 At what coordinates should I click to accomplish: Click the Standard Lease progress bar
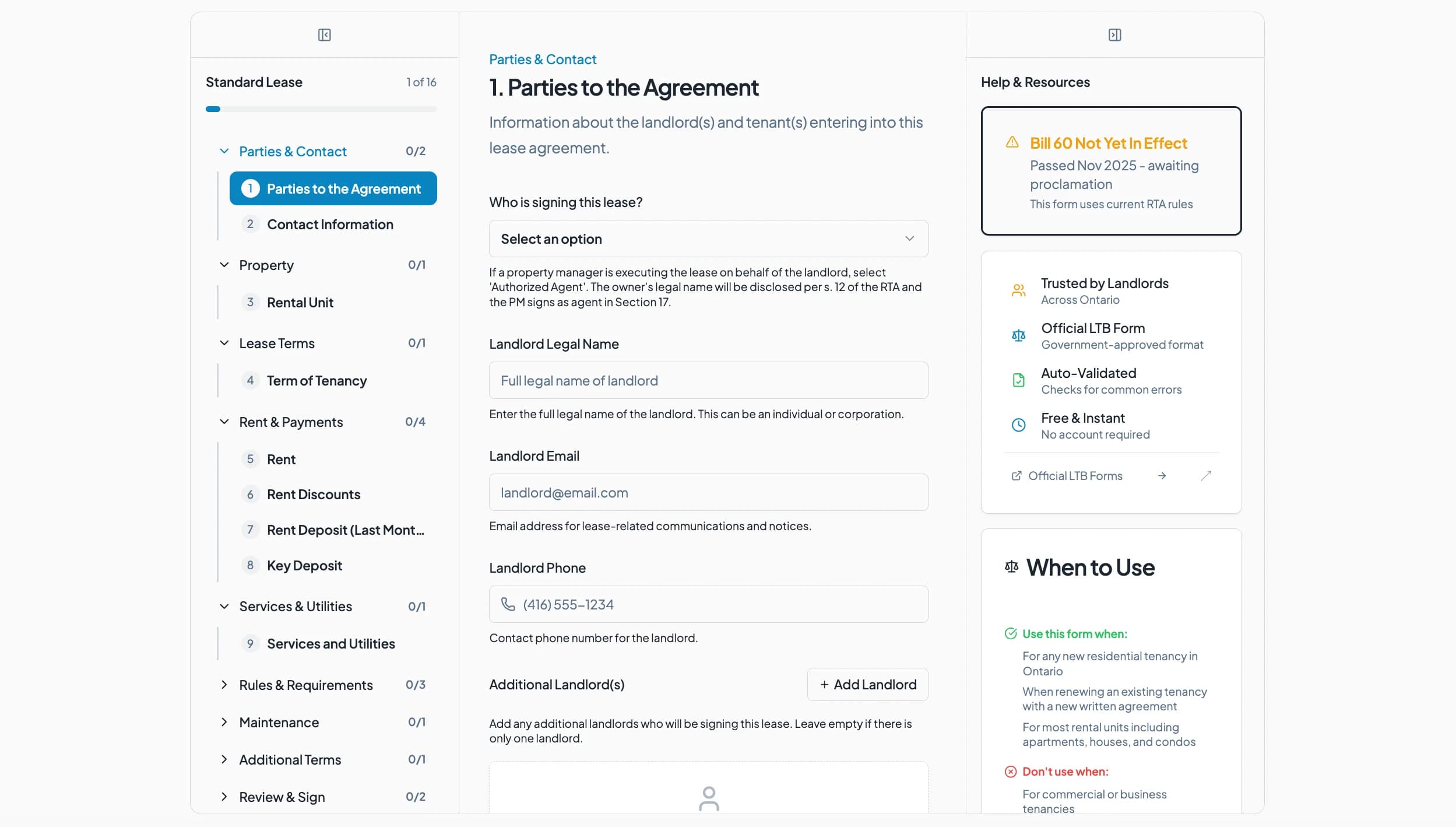click(321, 109)
